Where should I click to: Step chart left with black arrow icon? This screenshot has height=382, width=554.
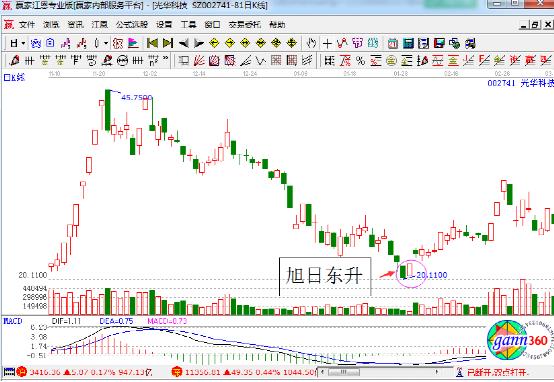183,43
